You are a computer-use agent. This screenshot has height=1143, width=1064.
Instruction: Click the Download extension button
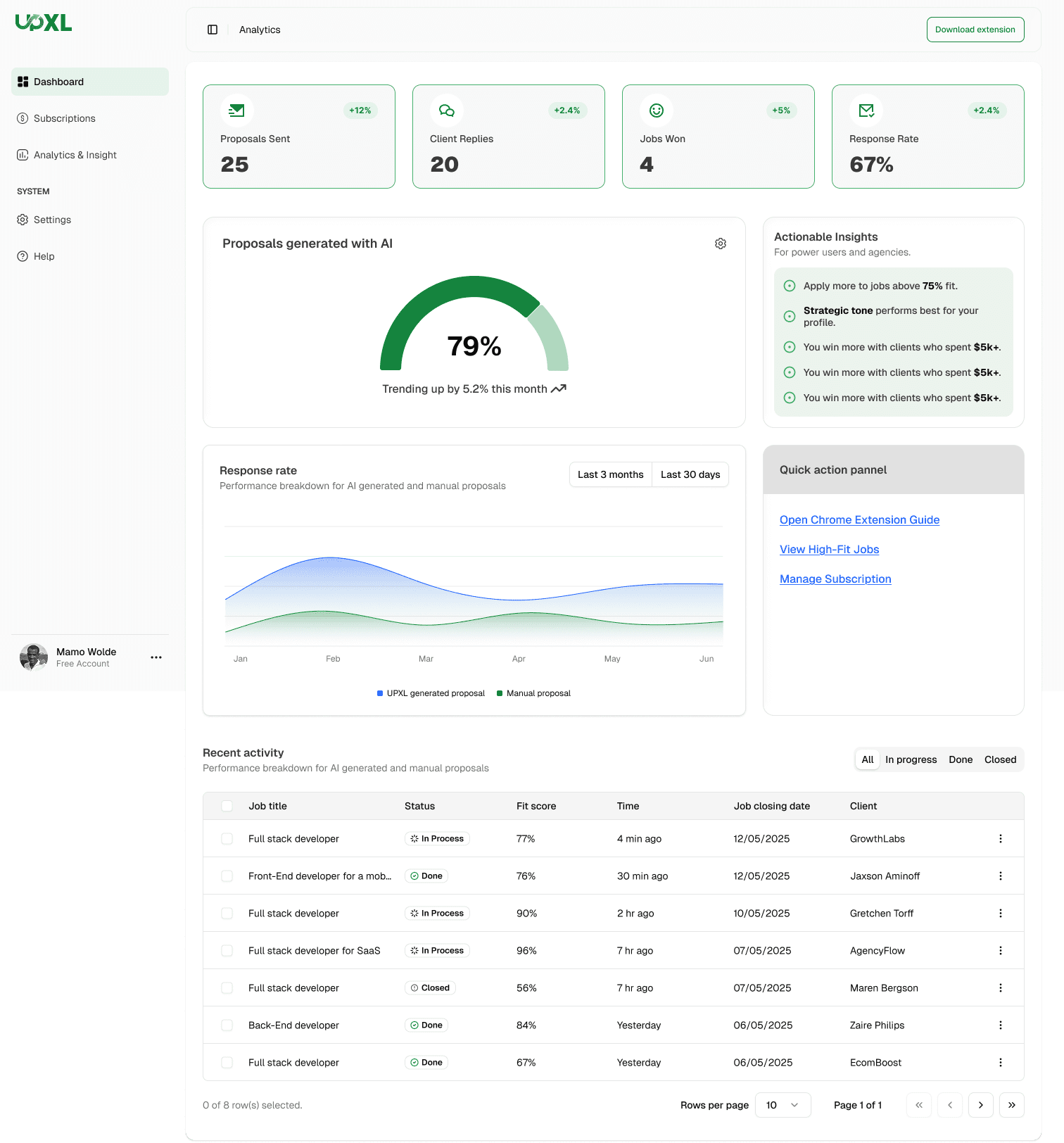point(975,30)
